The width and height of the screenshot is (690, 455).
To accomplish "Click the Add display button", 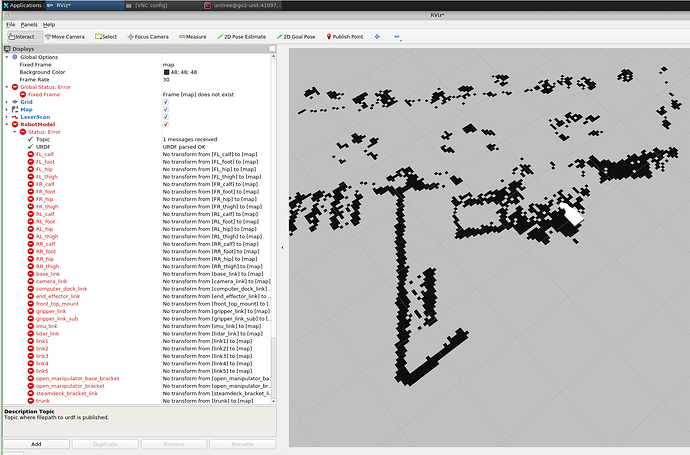I will (36, 443).
